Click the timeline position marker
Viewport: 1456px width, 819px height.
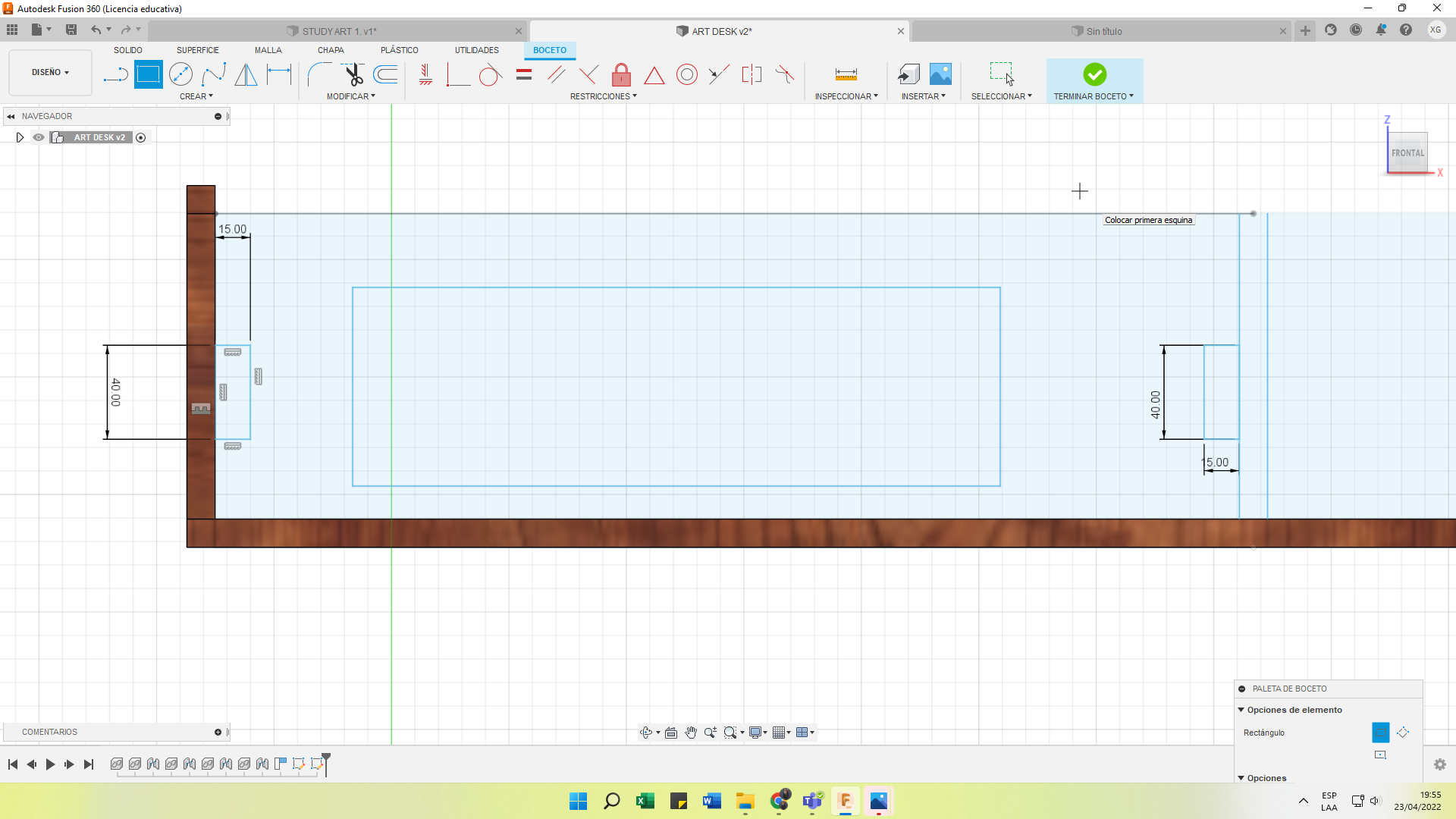(326, 764)
